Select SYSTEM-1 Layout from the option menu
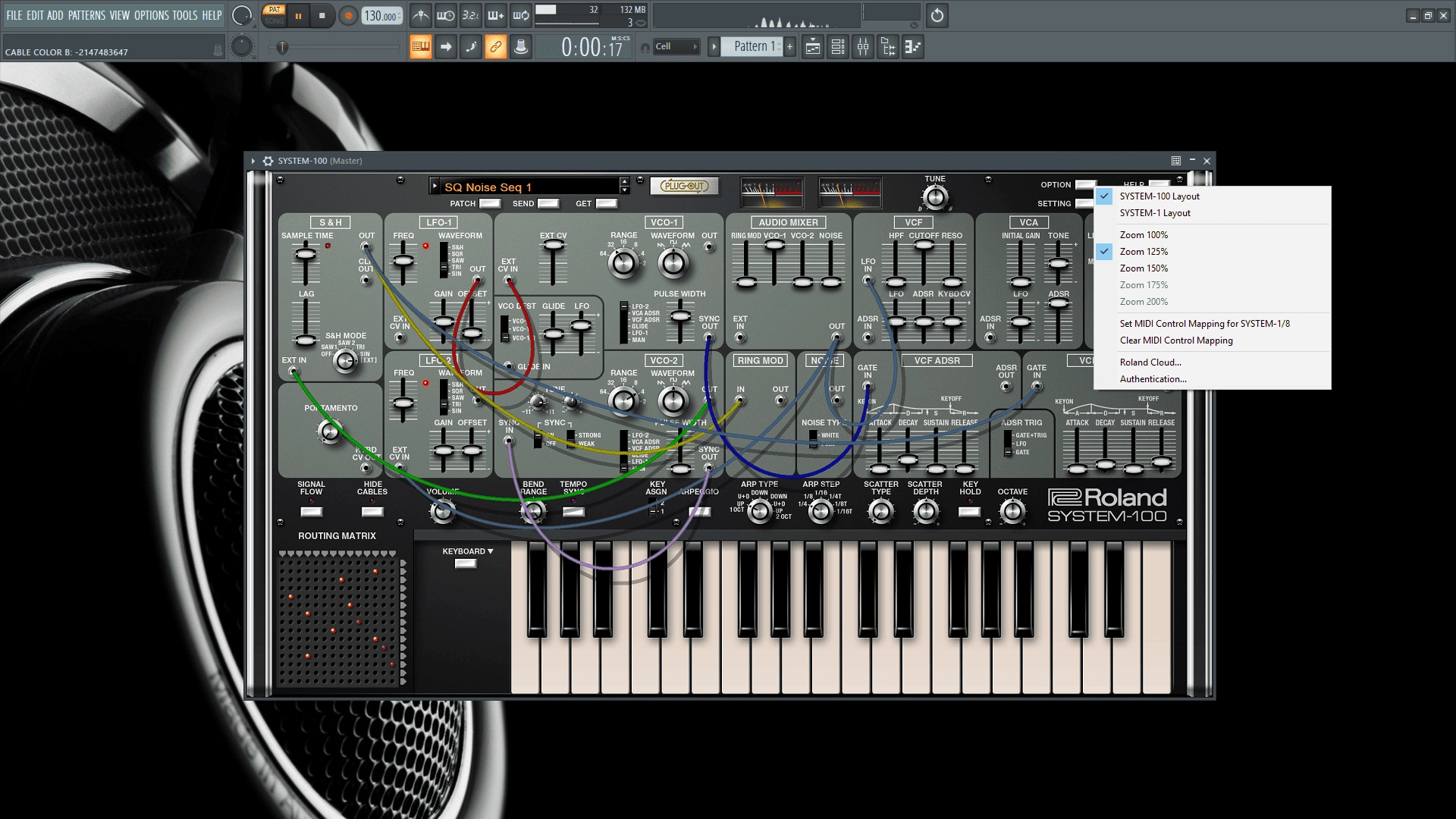This screenshot has height=819, width=1456. [1213, 212]
